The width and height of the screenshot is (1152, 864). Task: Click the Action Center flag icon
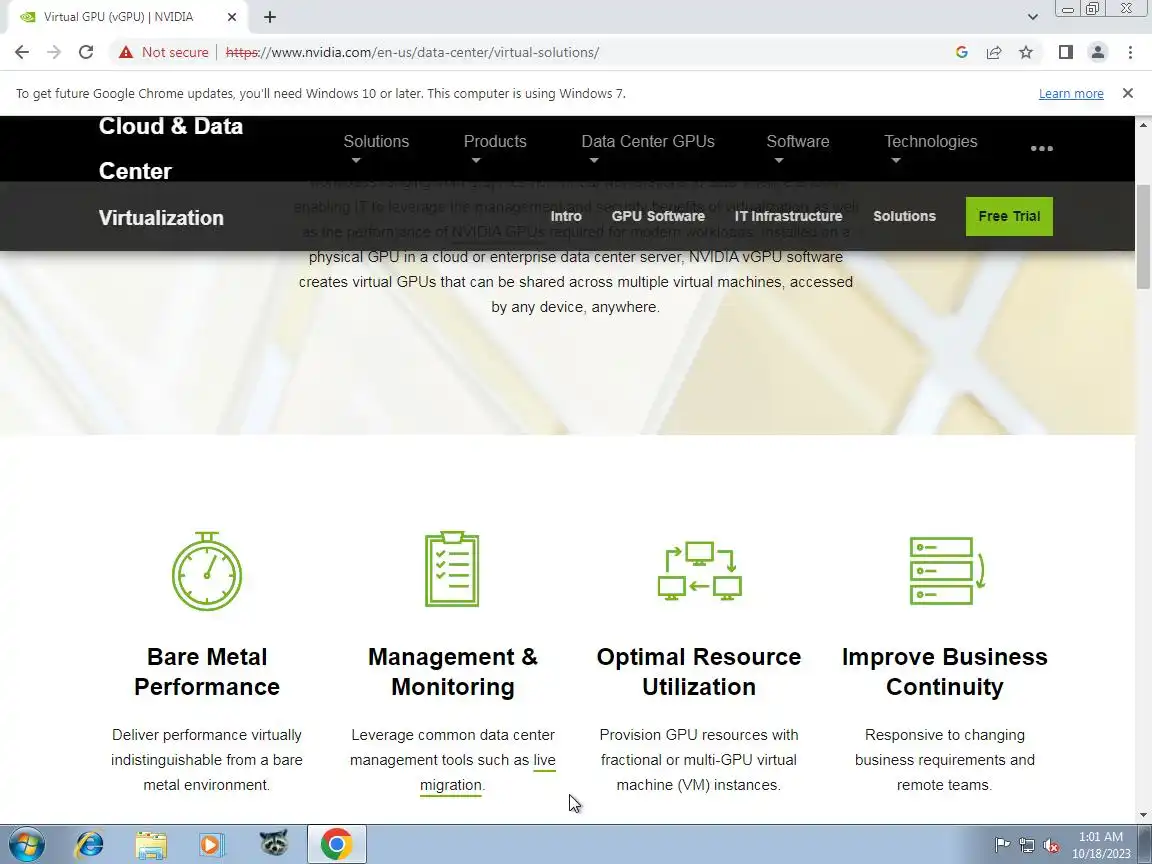tap(1001, 845)
